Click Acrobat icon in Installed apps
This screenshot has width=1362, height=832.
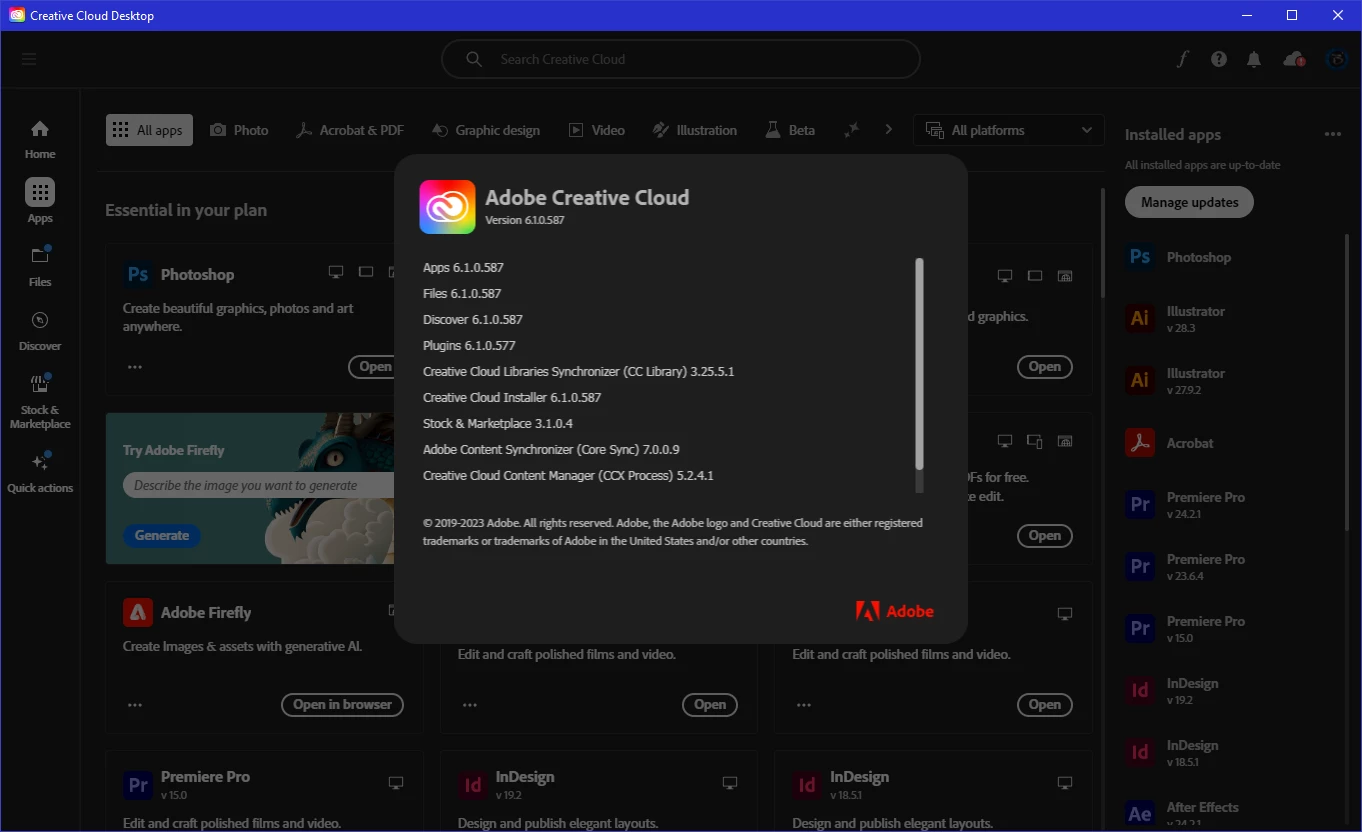point(1140,443)
